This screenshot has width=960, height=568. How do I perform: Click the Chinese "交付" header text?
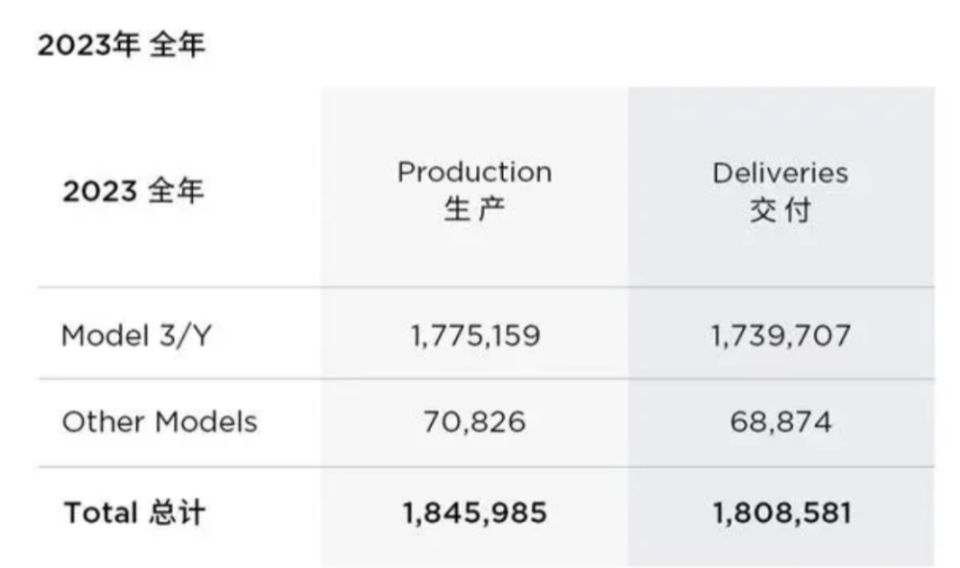(780, 211)
